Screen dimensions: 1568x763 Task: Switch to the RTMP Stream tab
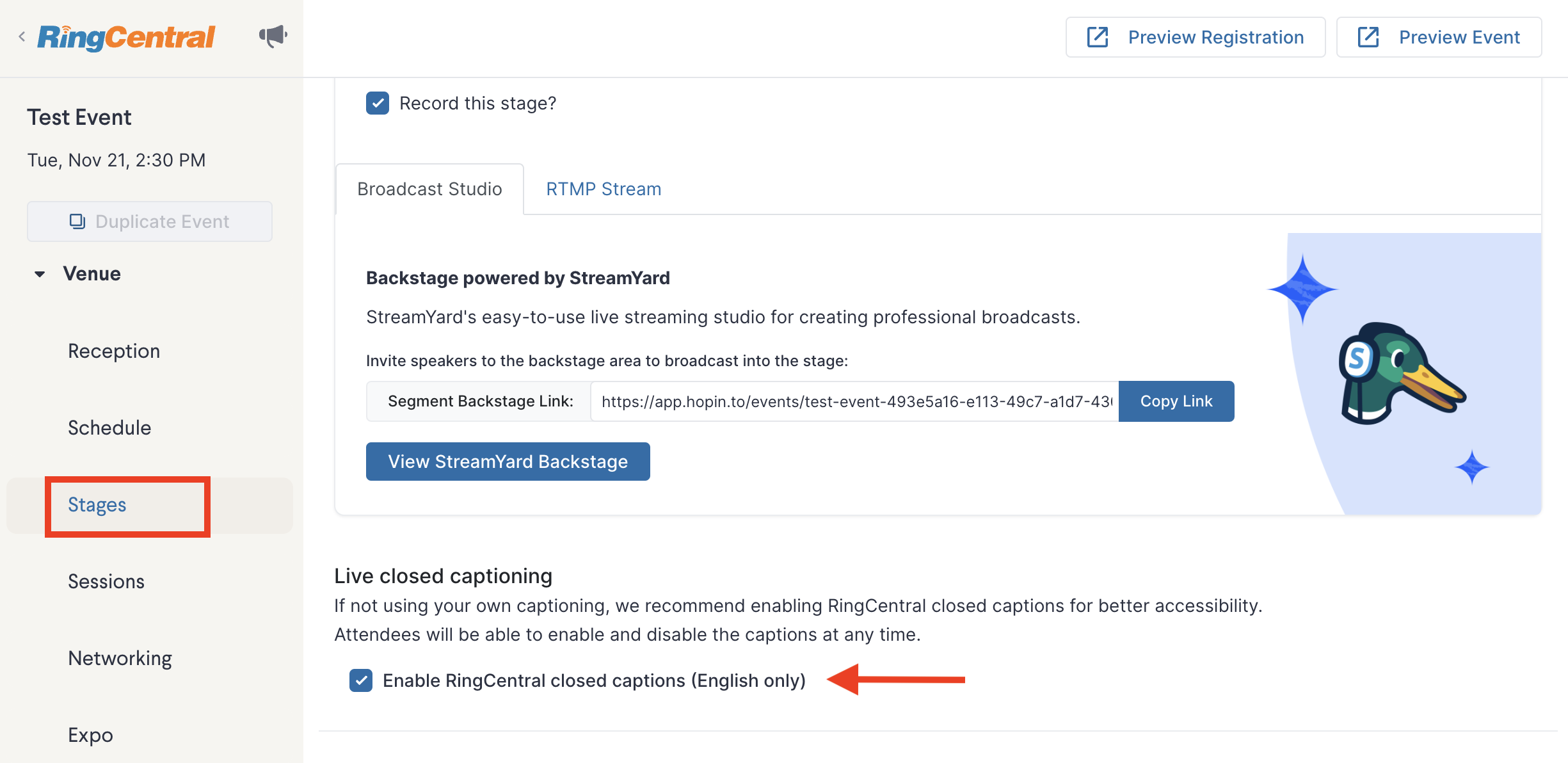click(x=604, y=189)
